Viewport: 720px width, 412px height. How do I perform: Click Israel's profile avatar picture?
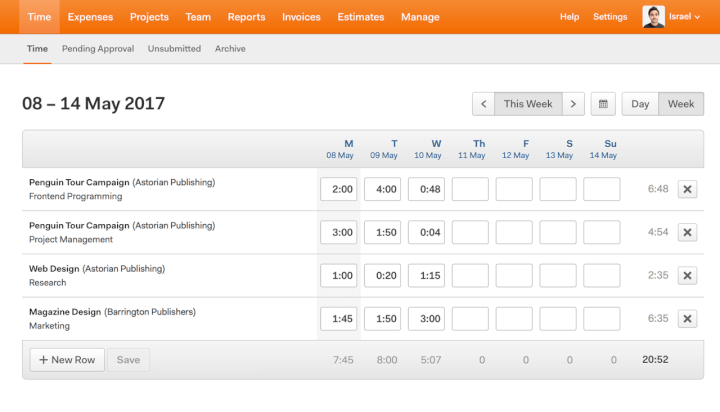(653, 17)
